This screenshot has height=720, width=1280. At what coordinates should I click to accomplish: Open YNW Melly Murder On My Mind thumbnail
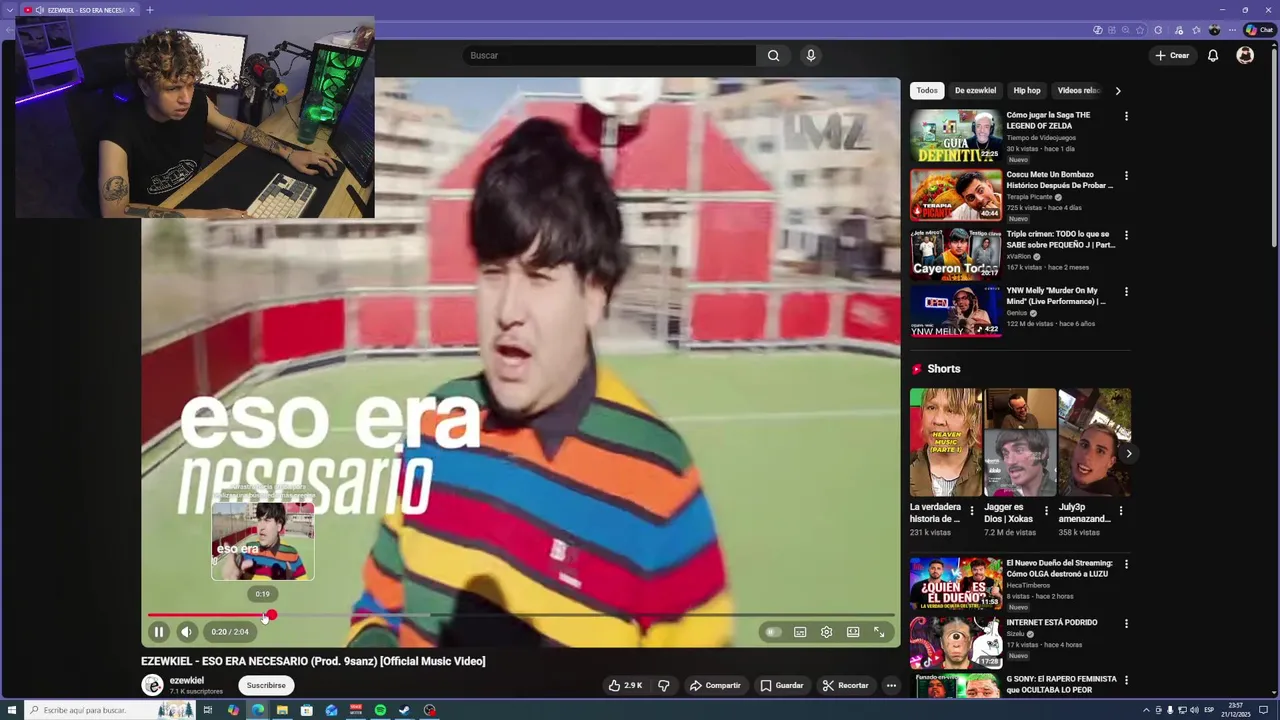tap(955, 311)
